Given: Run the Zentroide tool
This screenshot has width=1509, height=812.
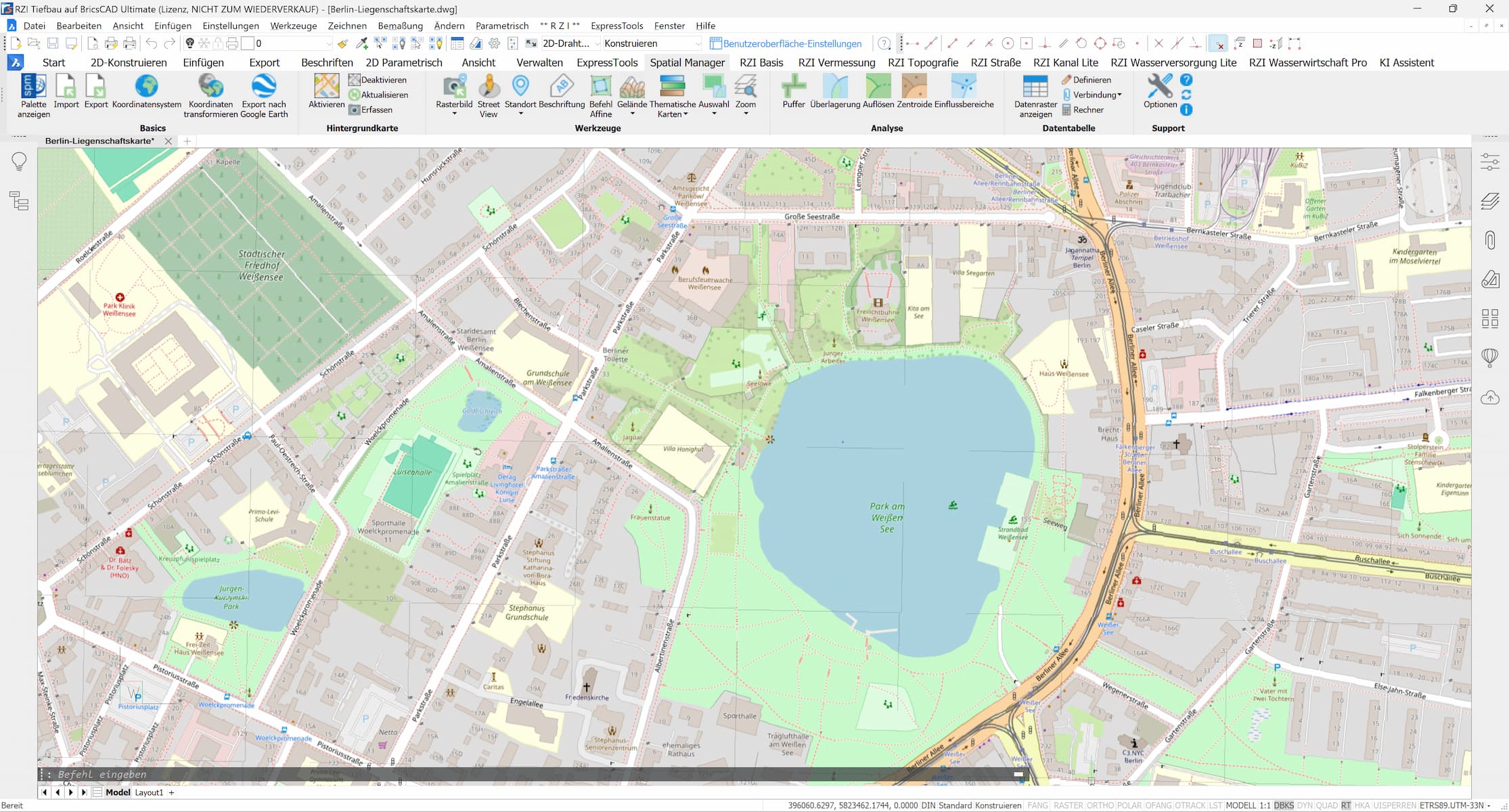Looking at the screenshot, I should [x=914, y=91].
